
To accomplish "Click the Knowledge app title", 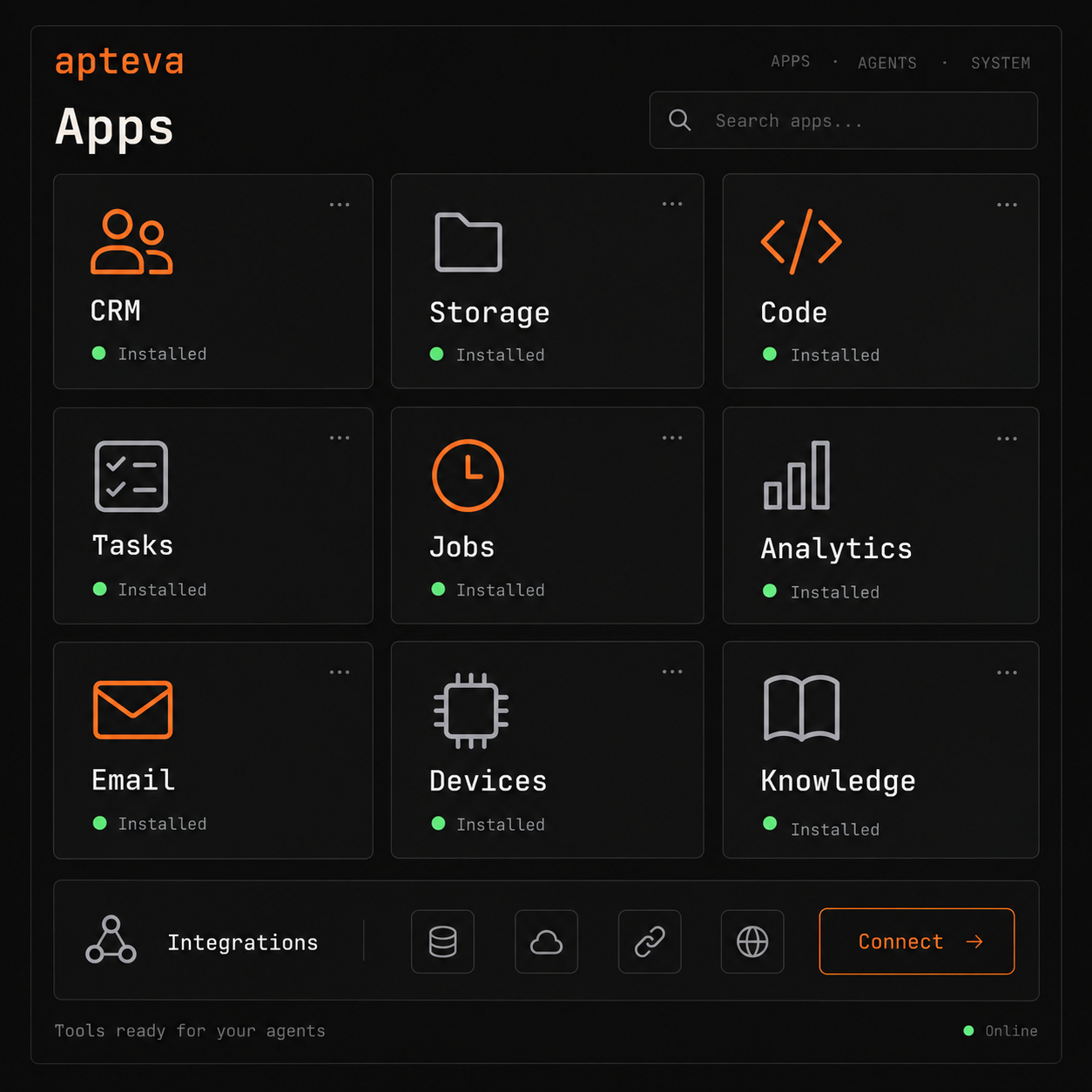I will (x=838, y=781).
